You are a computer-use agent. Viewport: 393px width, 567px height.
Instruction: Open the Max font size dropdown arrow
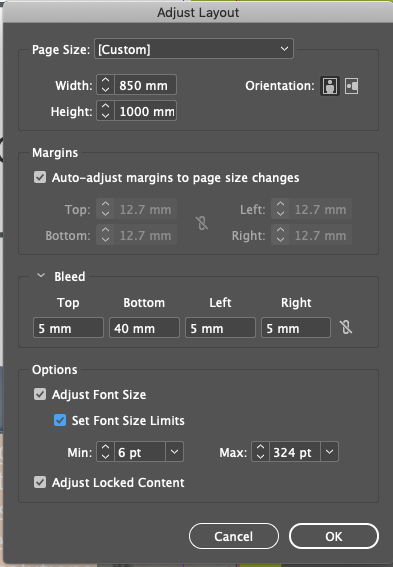329,452
